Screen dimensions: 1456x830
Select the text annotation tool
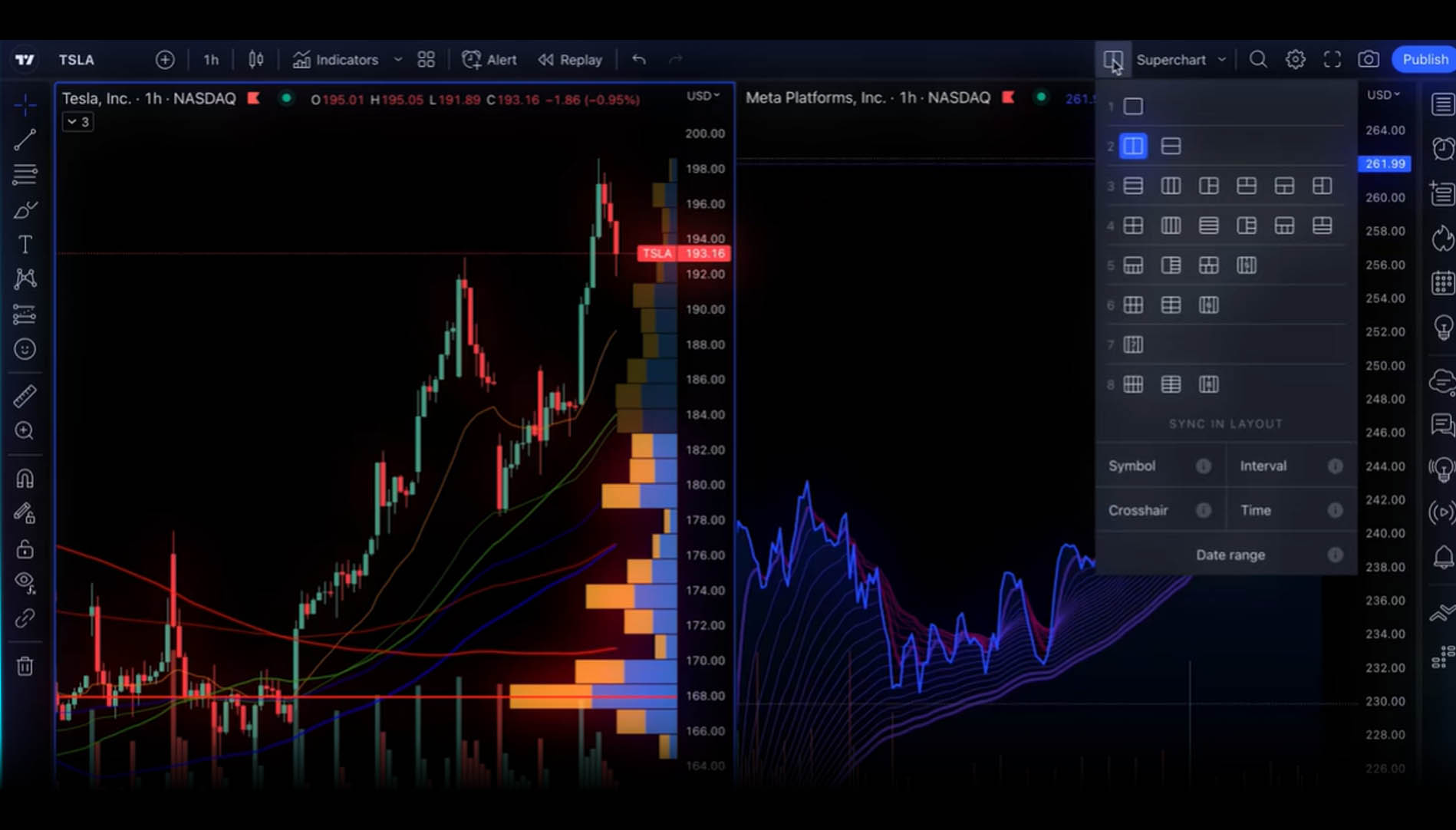tap(25, 245)
